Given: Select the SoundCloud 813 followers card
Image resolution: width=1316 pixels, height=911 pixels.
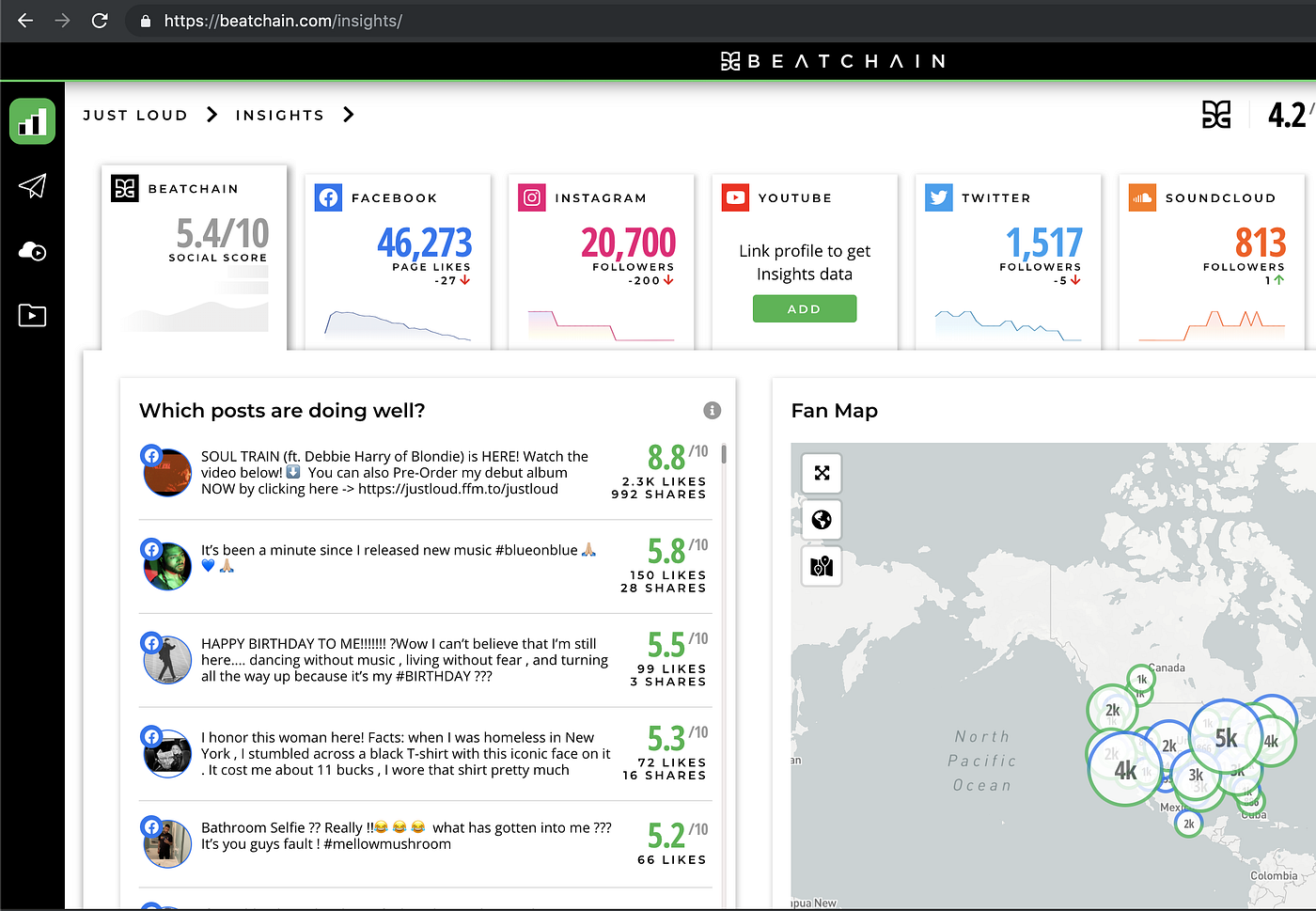Looking at the screenshot, I should click(x=1212, y=261).
